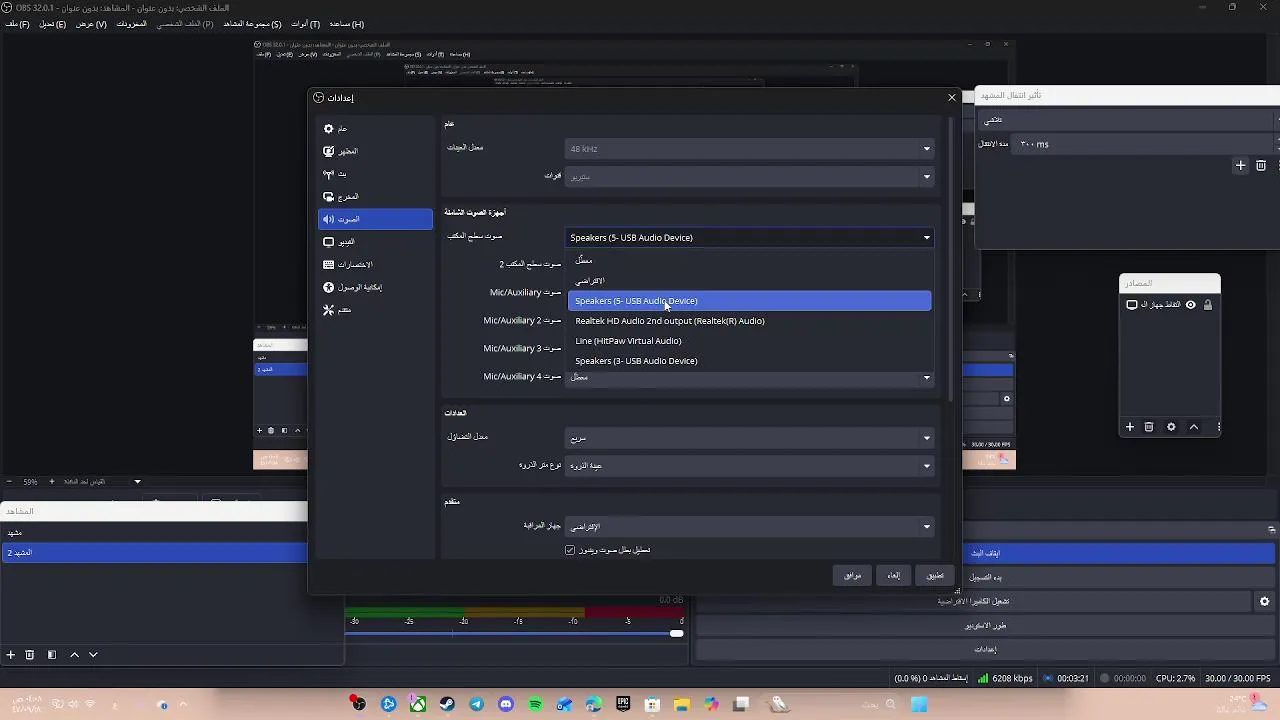Open the Video (الفيديو) settings category
Screen dimensions: 1280x720
click(375, 242)
